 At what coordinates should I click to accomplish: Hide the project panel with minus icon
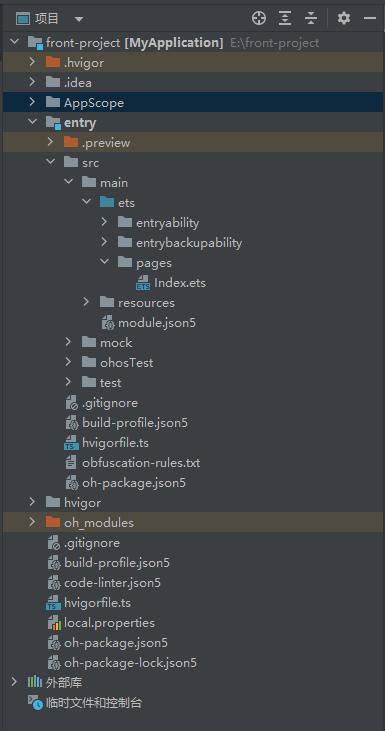coord(370,18)
